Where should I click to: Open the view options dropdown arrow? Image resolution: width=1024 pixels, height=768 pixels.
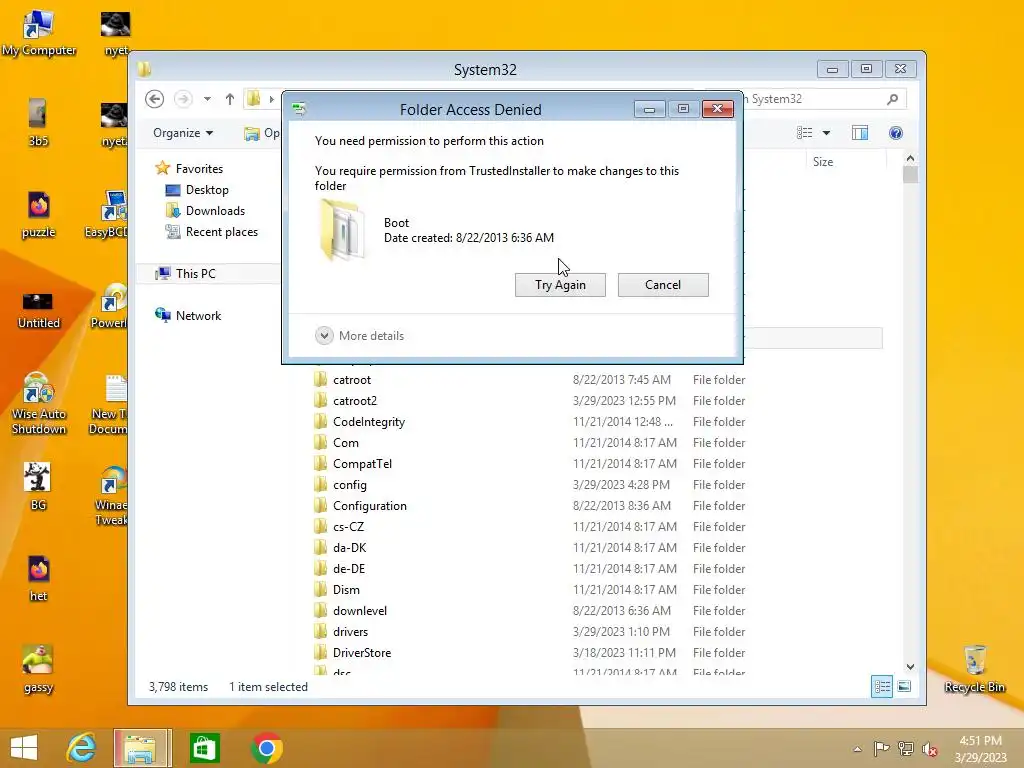(826, 133)
